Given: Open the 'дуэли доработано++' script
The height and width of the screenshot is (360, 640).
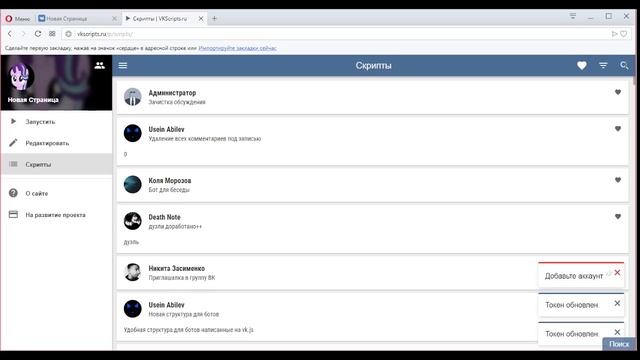Looking at the screenshot, I should (175, 227).
